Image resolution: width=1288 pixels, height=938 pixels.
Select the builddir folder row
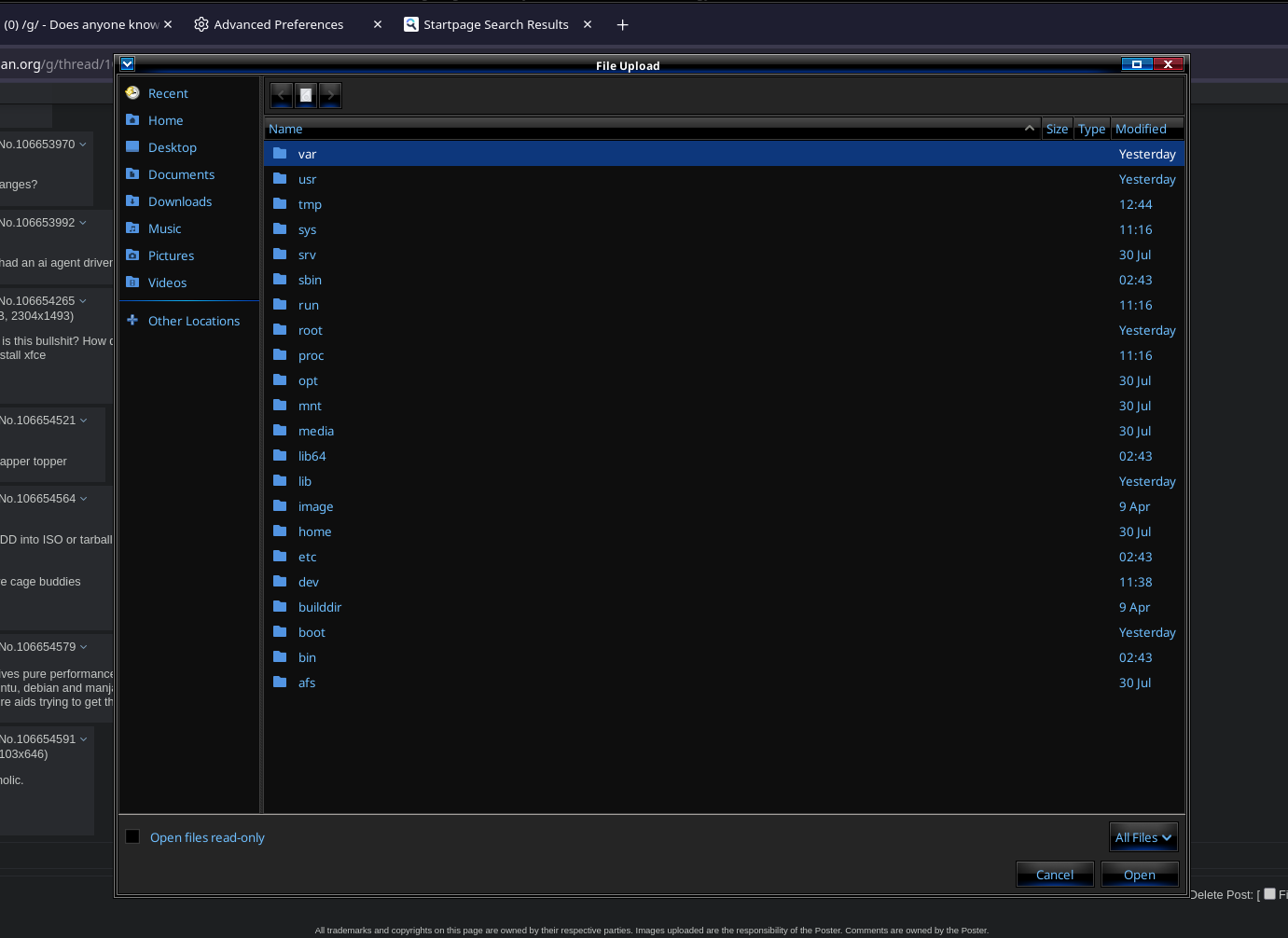pos(724,607)
